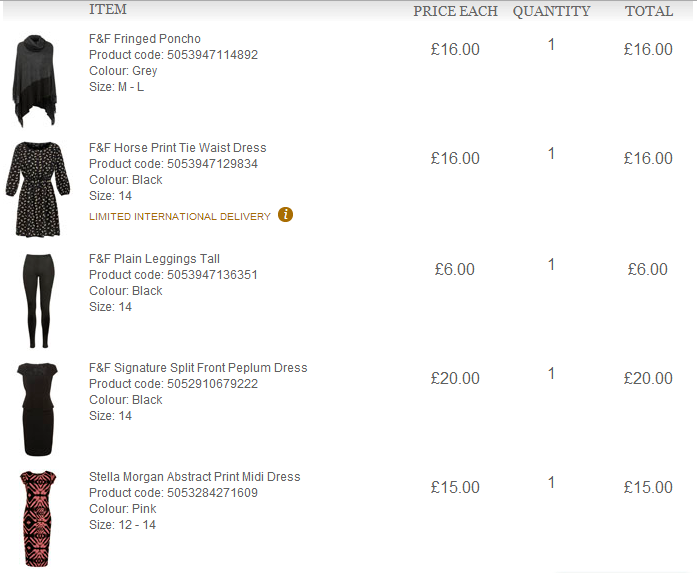697x573 pixels.
Task: Open the F&F Fringed Poncho link
Action: click(x=145, y=39)
